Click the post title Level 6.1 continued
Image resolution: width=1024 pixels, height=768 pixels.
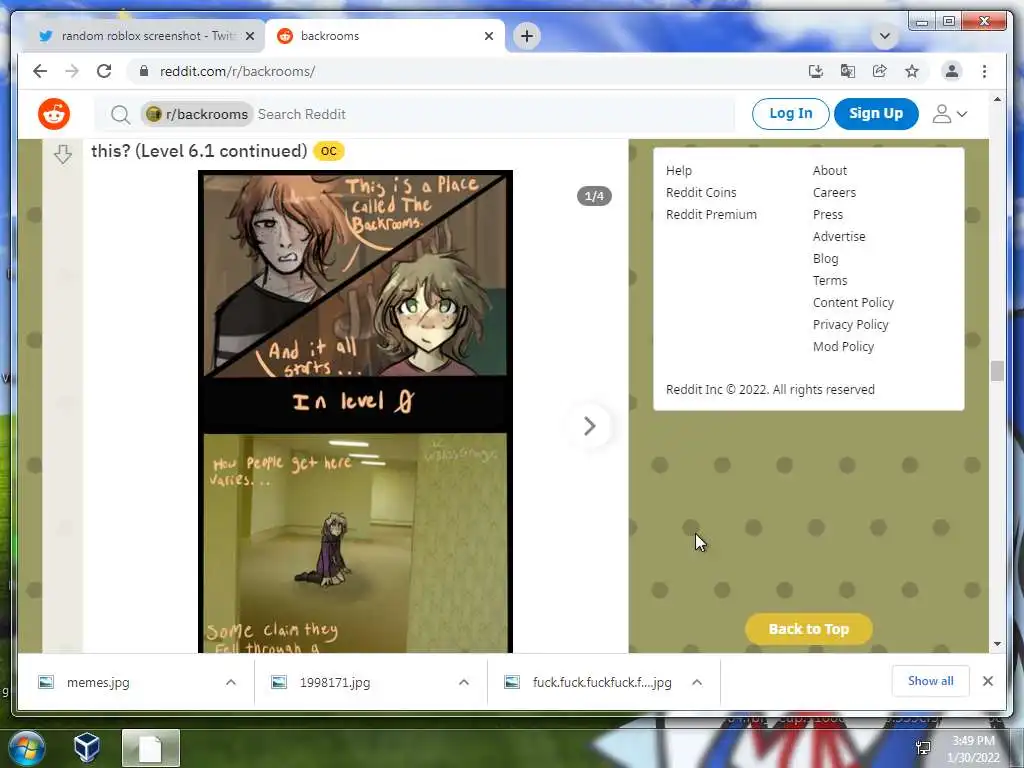tap(199, 151)
